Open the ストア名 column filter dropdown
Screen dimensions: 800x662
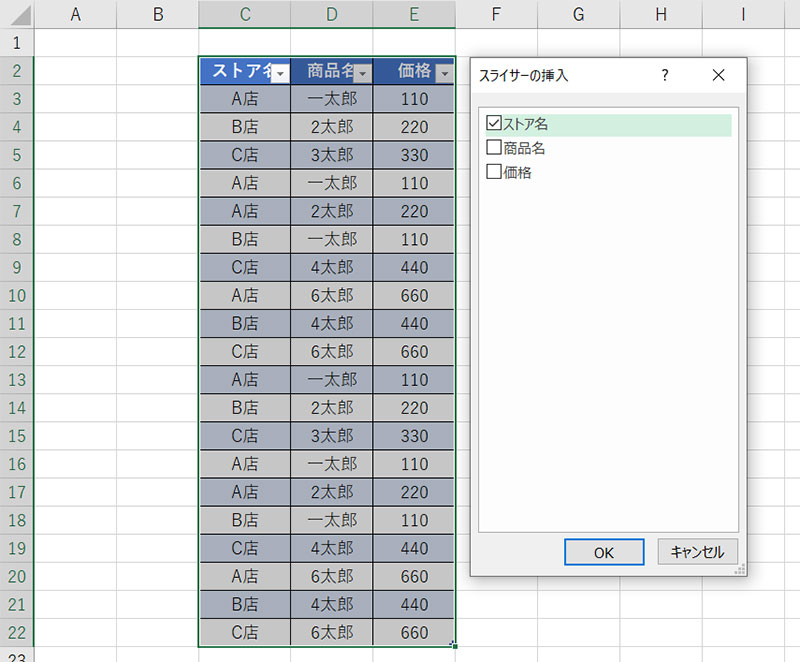pos(281,73)
